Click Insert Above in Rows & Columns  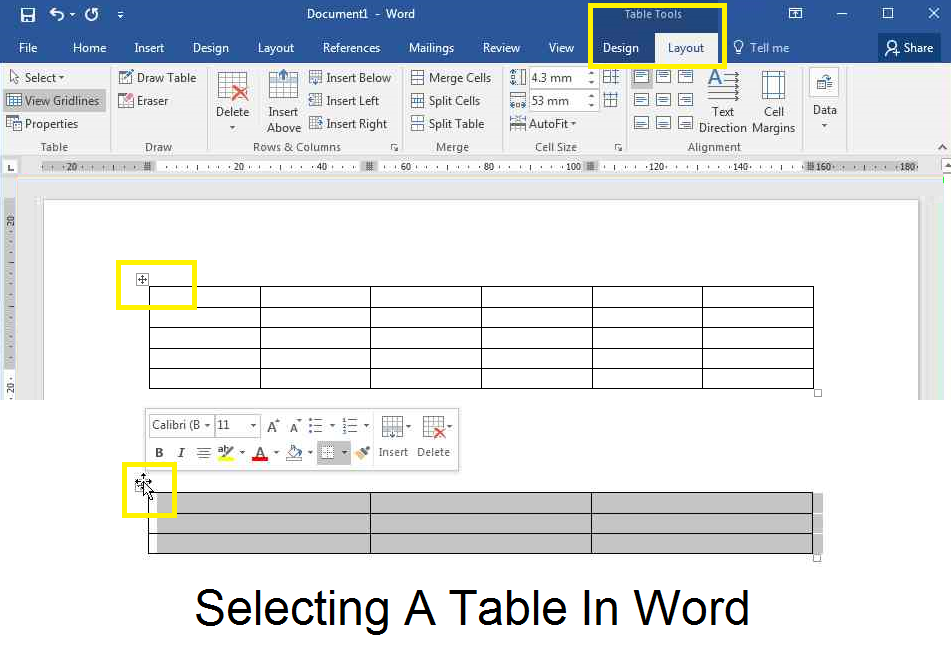[283, 103]
